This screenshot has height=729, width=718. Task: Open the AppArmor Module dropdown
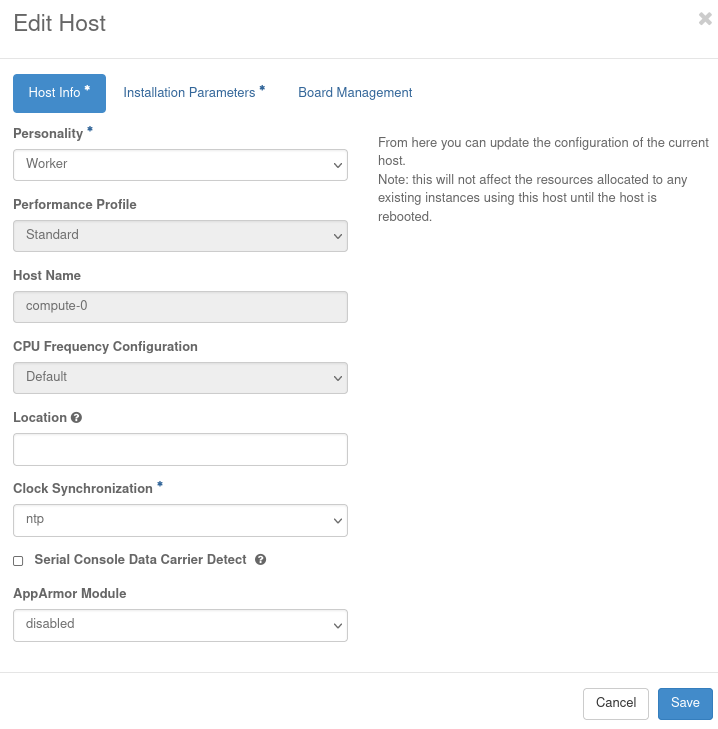click(x=180, y=625)
